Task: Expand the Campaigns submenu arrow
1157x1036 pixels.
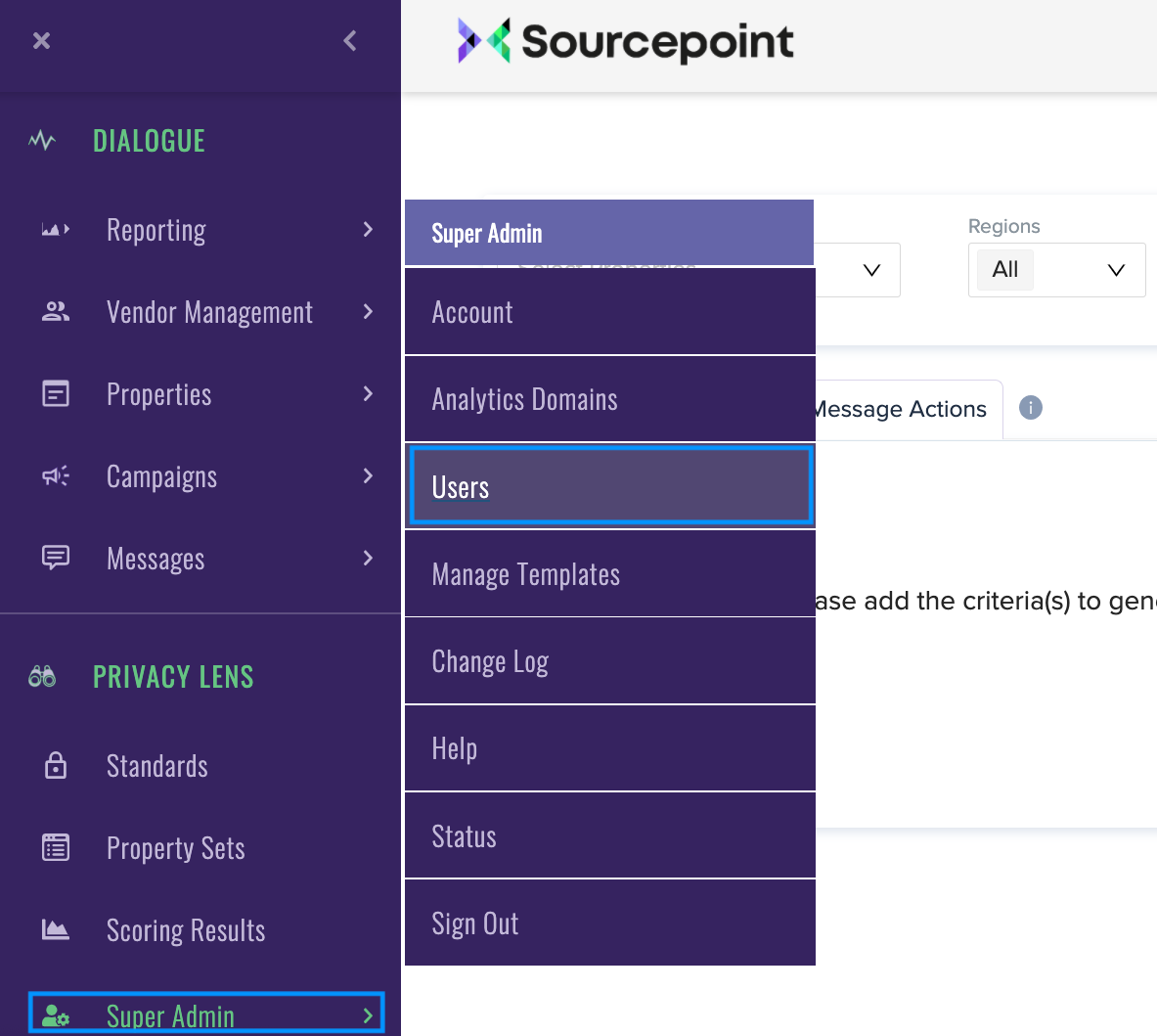Action: coord(368,476)
